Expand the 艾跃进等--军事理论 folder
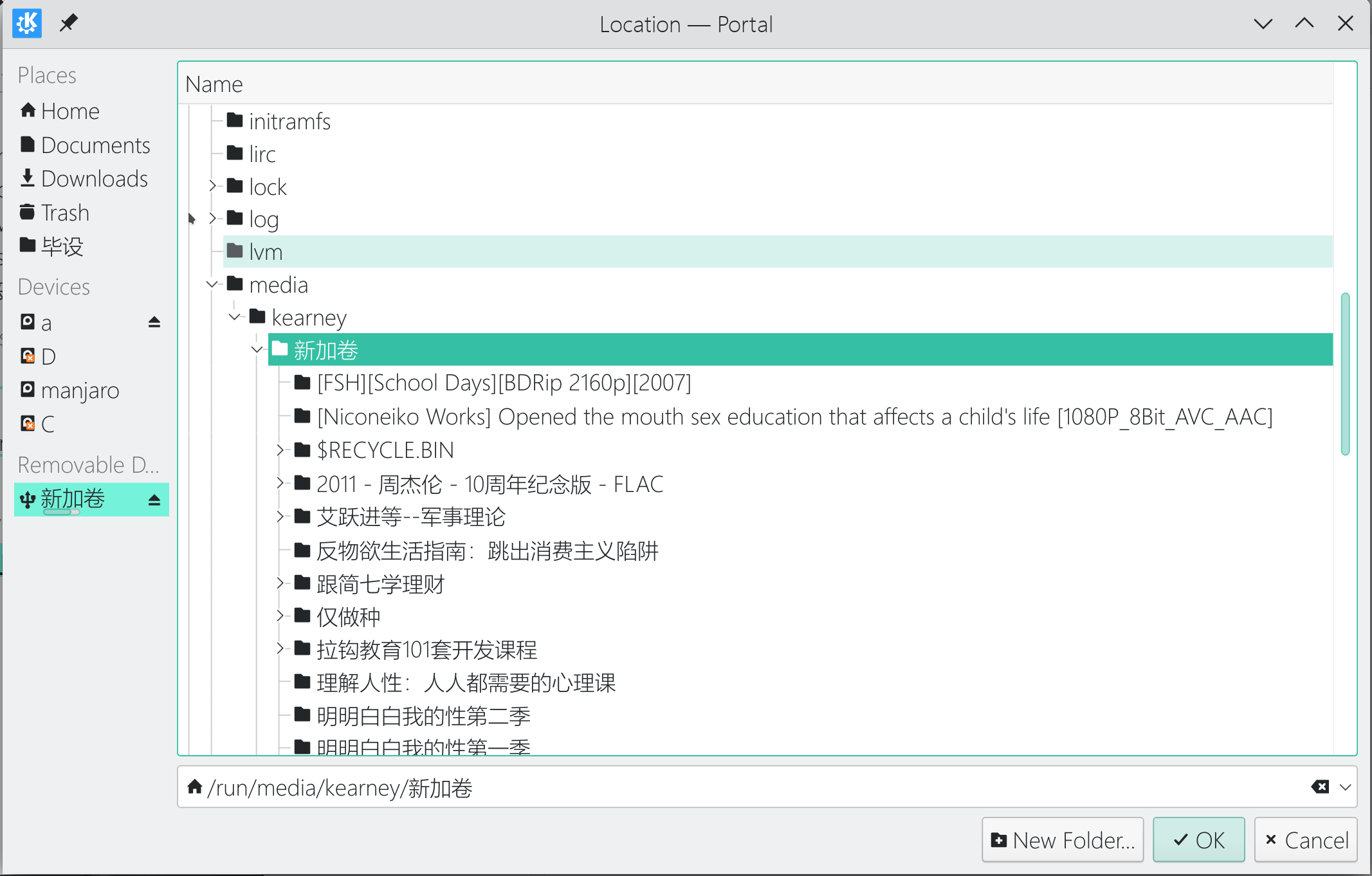1372x876 pixels. click(280, 516)
